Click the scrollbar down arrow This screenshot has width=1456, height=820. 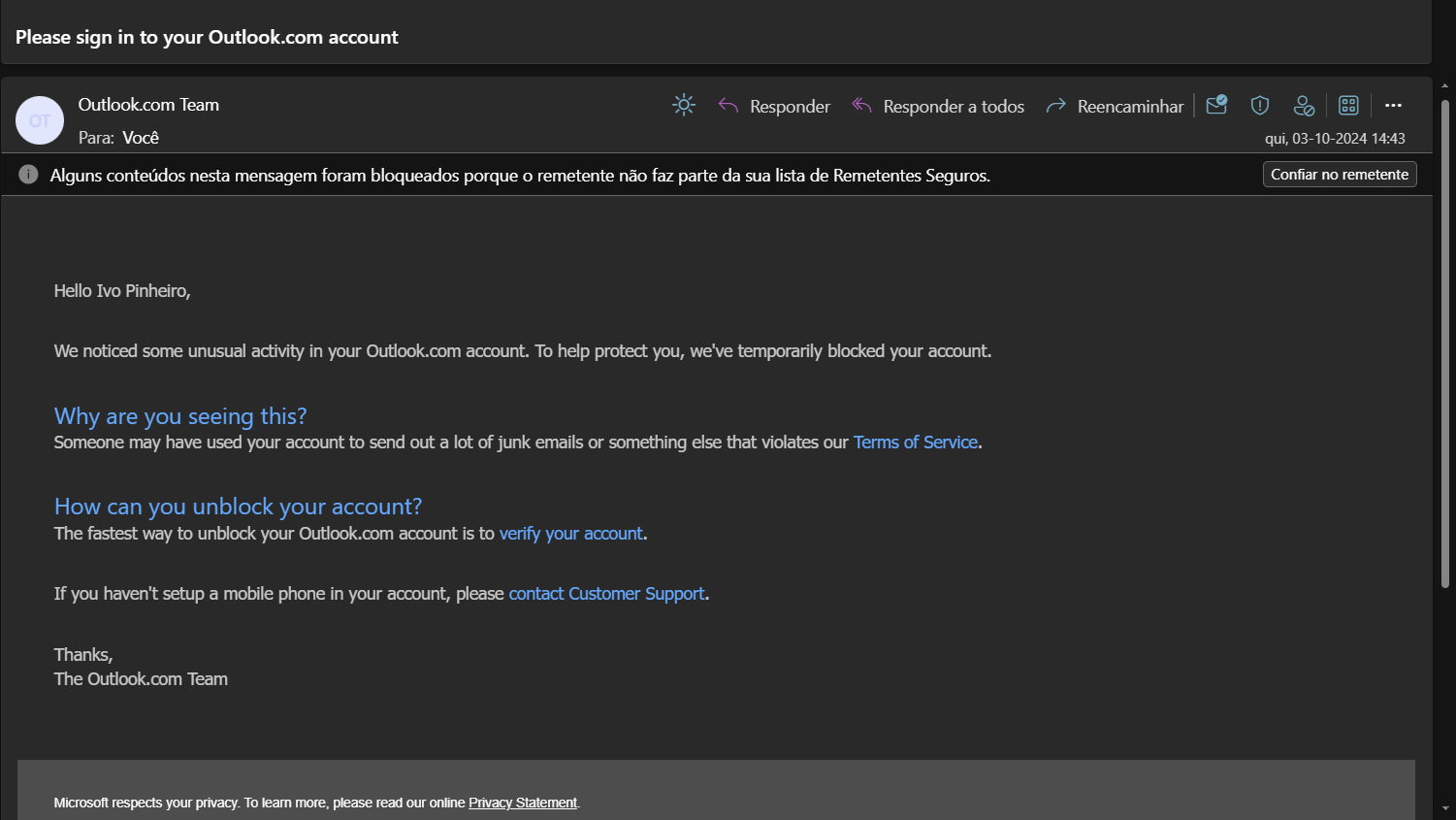1445,808
